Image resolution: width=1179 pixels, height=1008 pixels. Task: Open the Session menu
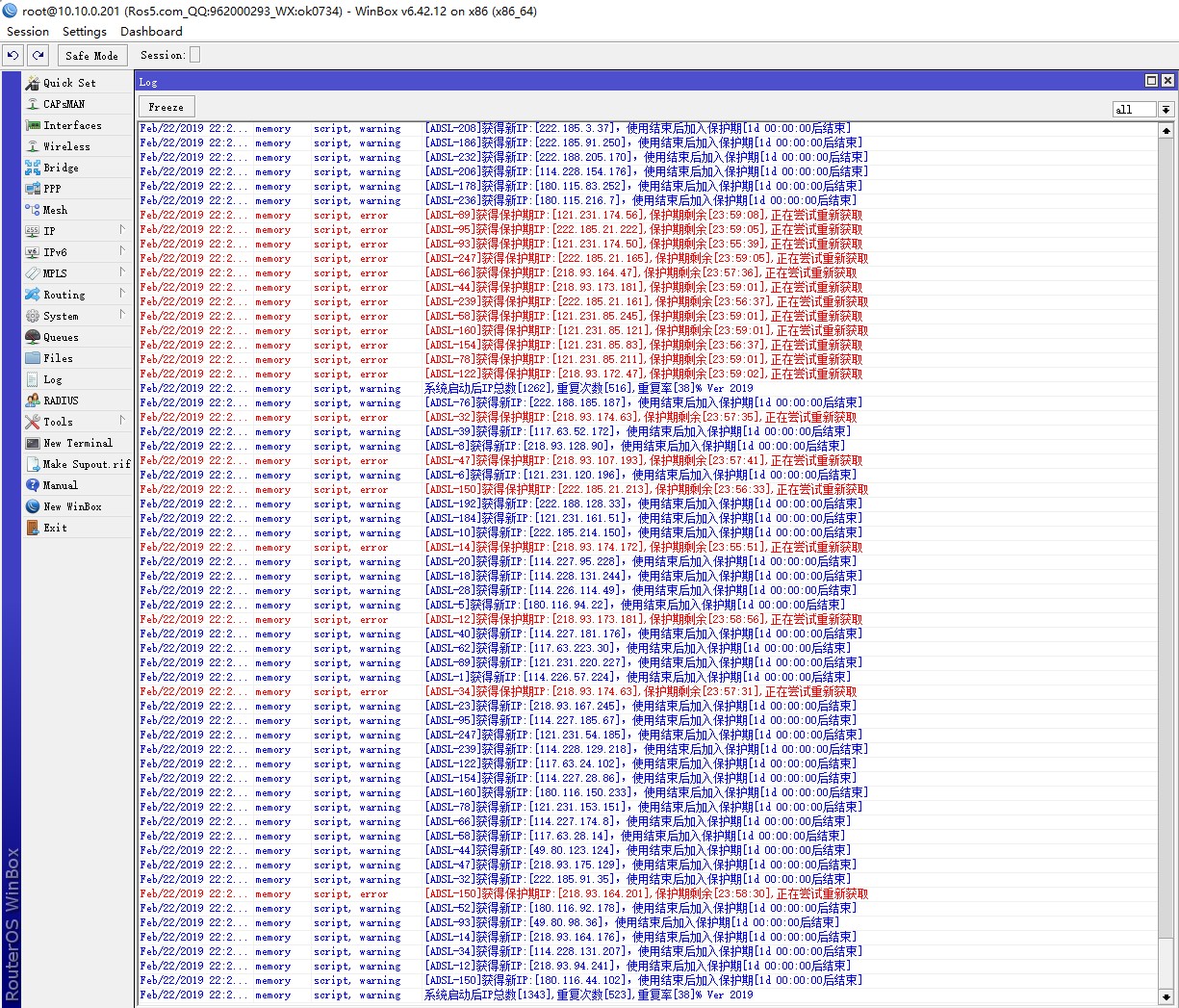click(x=28, y=31)
